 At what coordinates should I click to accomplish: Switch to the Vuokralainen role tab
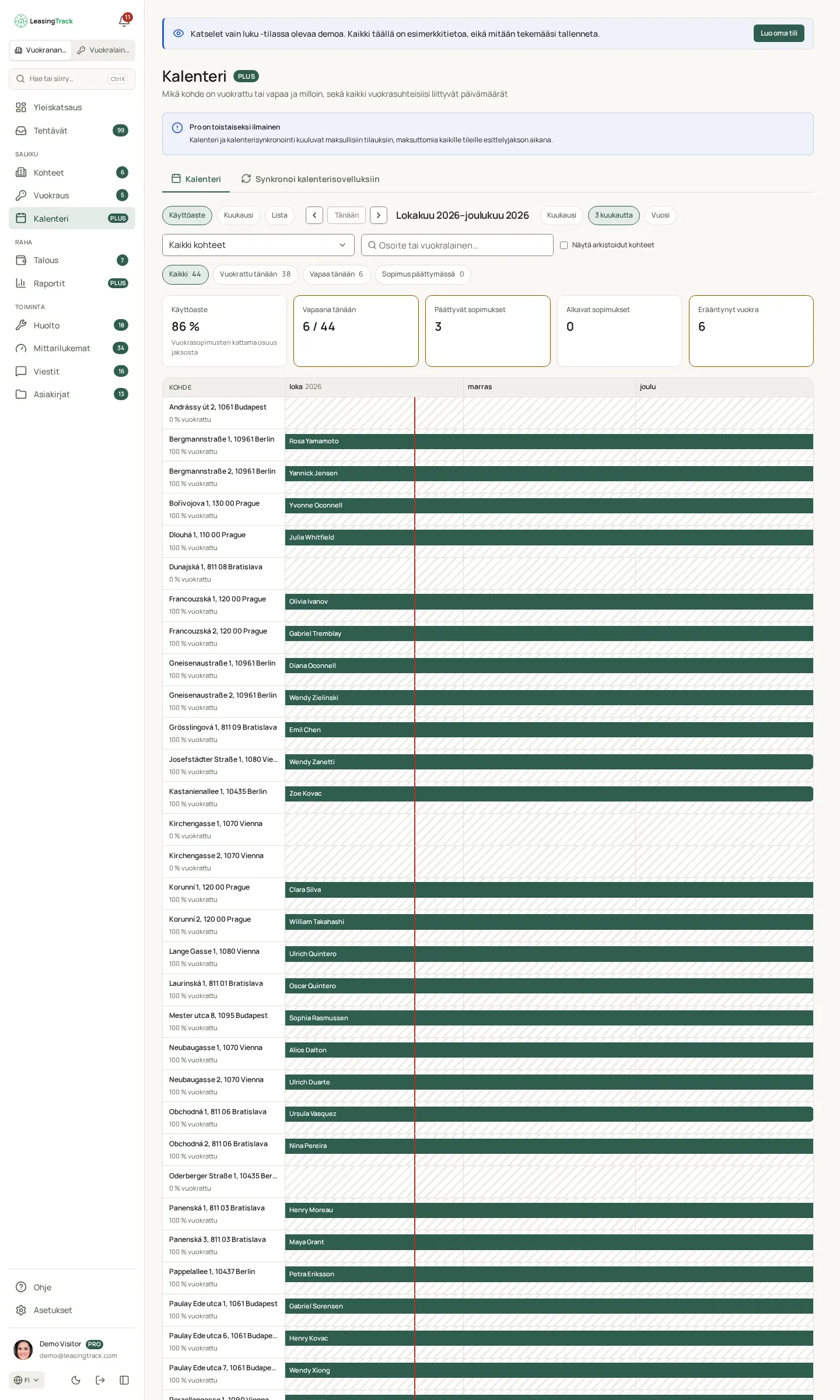103,50
